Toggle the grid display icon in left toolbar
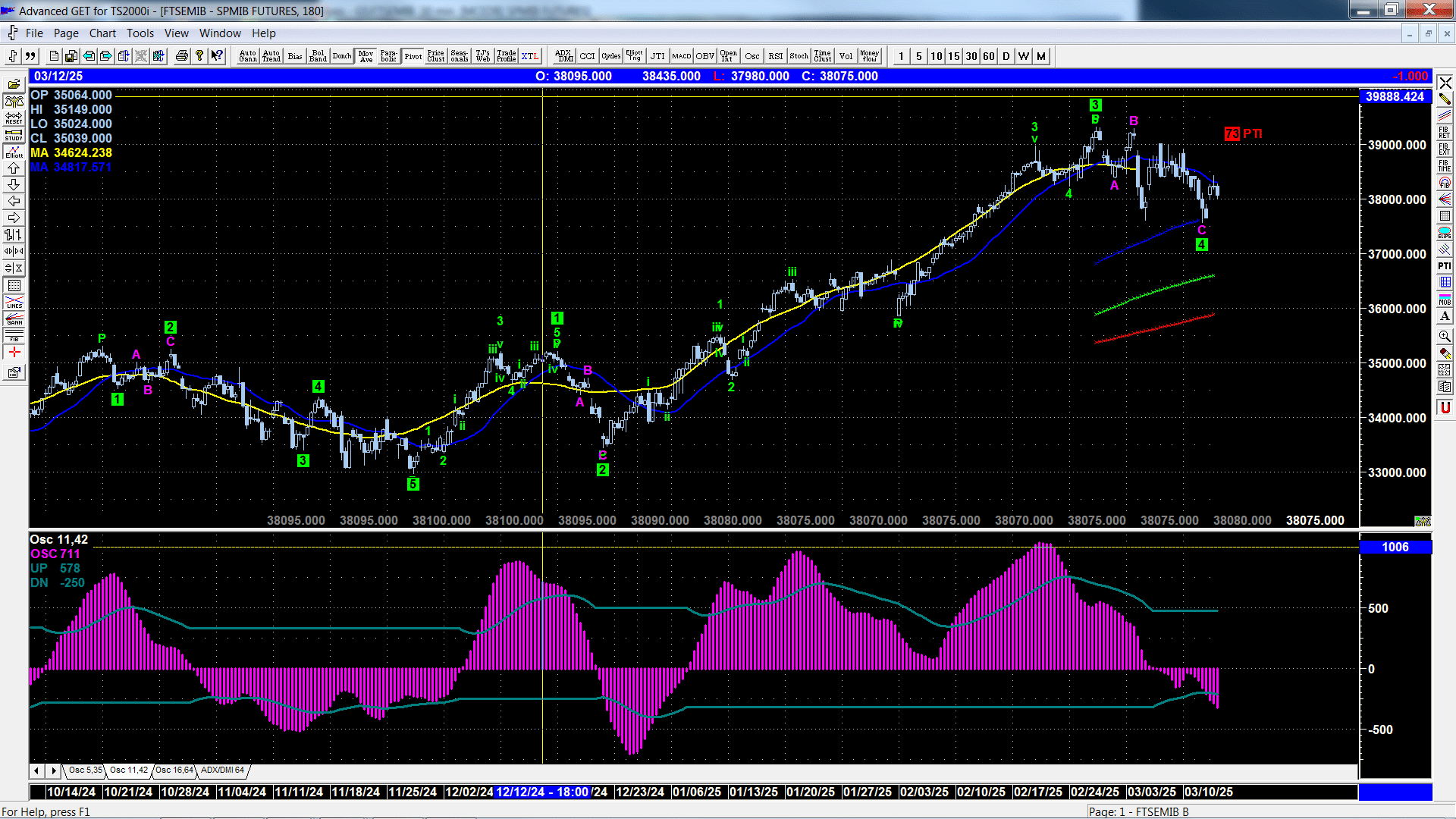This screenshot has width=1456, height=819. 14,286
